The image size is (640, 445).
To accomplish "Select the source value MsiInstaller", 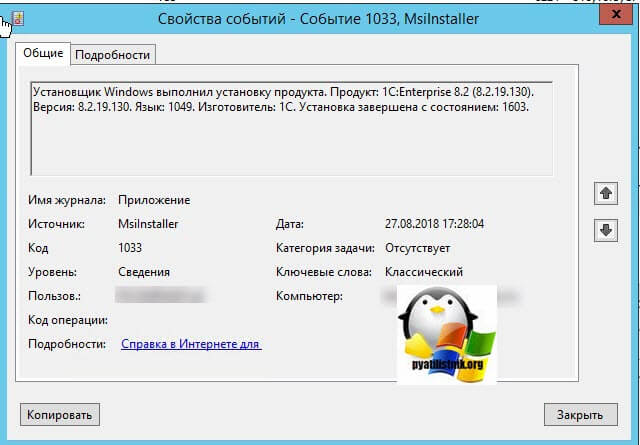I will 148,224.
